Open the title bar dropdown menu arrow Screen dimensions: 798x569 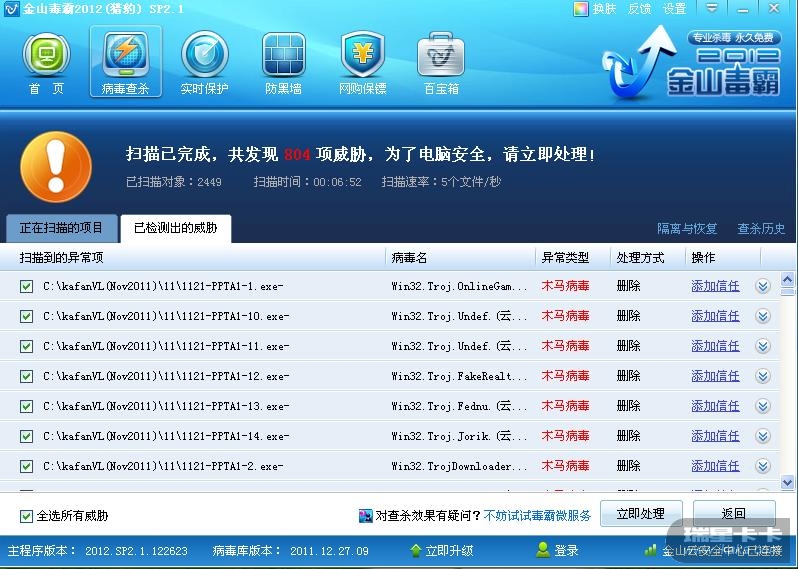coord(711,8)
